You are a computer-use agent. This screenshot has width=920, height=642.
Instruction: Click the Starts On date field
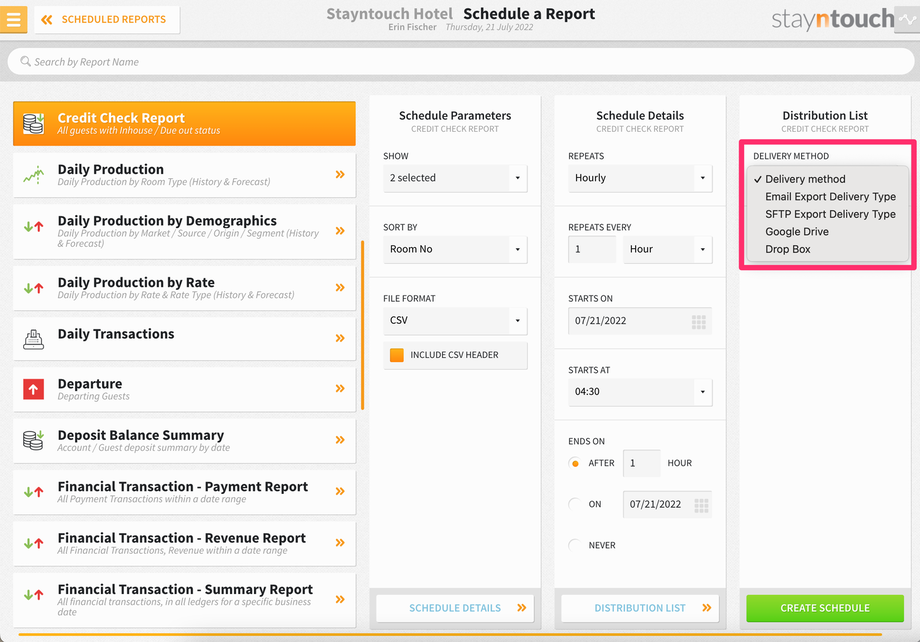(640, 321)
